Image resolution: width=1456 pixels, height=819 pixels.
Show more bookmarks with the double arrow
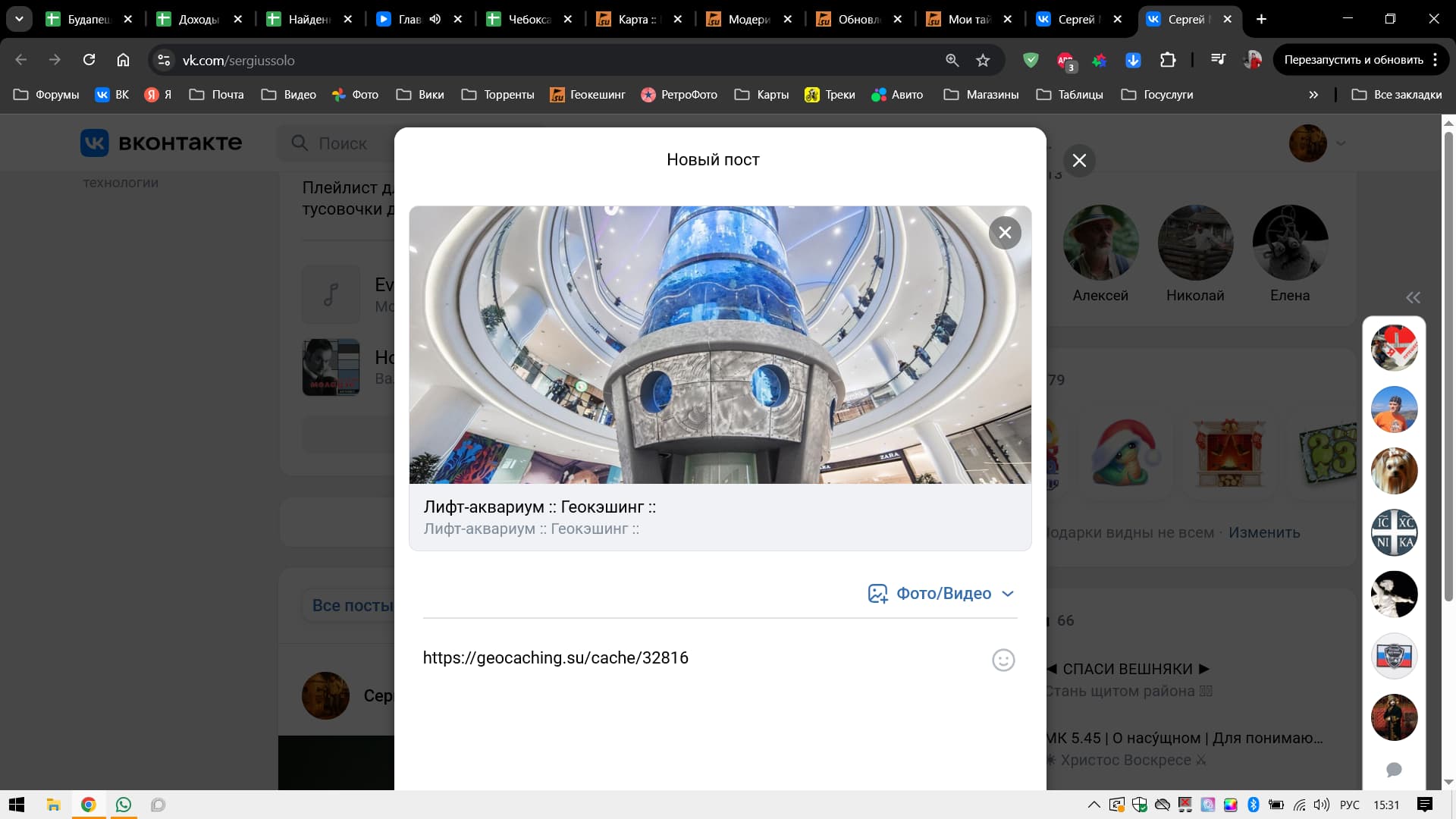click(1313, 95)
